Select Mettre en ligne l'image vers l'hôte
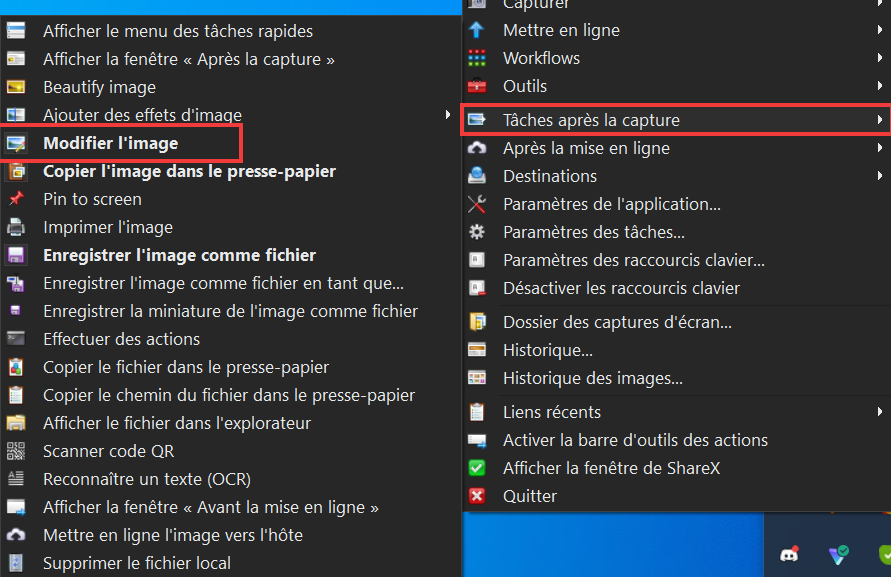 pos(230,535)
